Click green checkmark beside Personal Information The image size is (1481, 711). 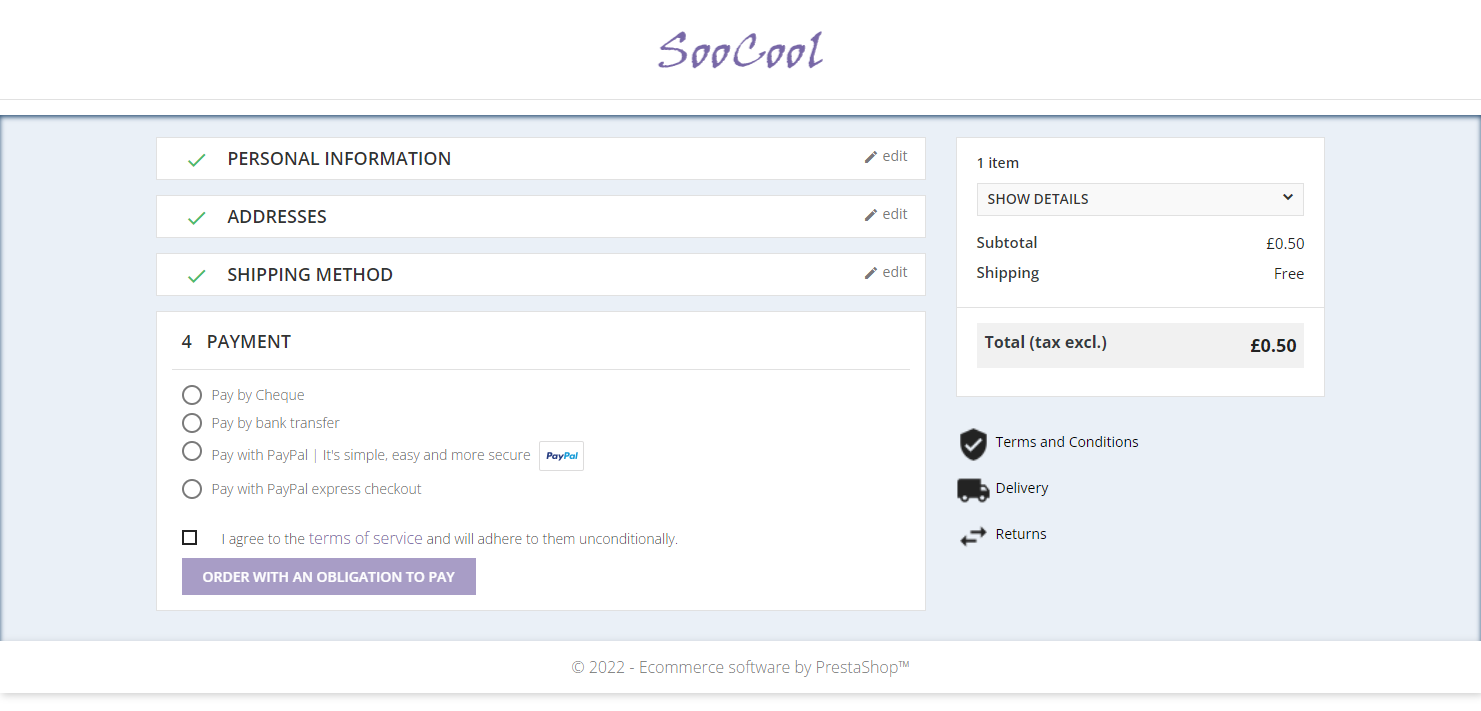coord(197,160)
